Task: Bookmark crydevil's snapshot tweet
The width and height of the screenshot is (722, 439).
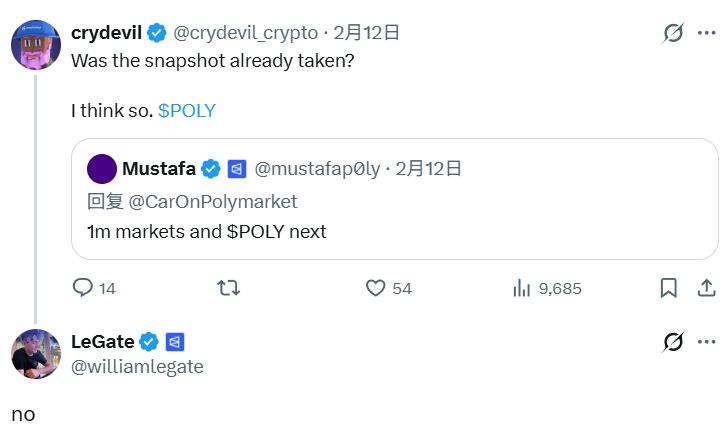Action: point(668,288)
